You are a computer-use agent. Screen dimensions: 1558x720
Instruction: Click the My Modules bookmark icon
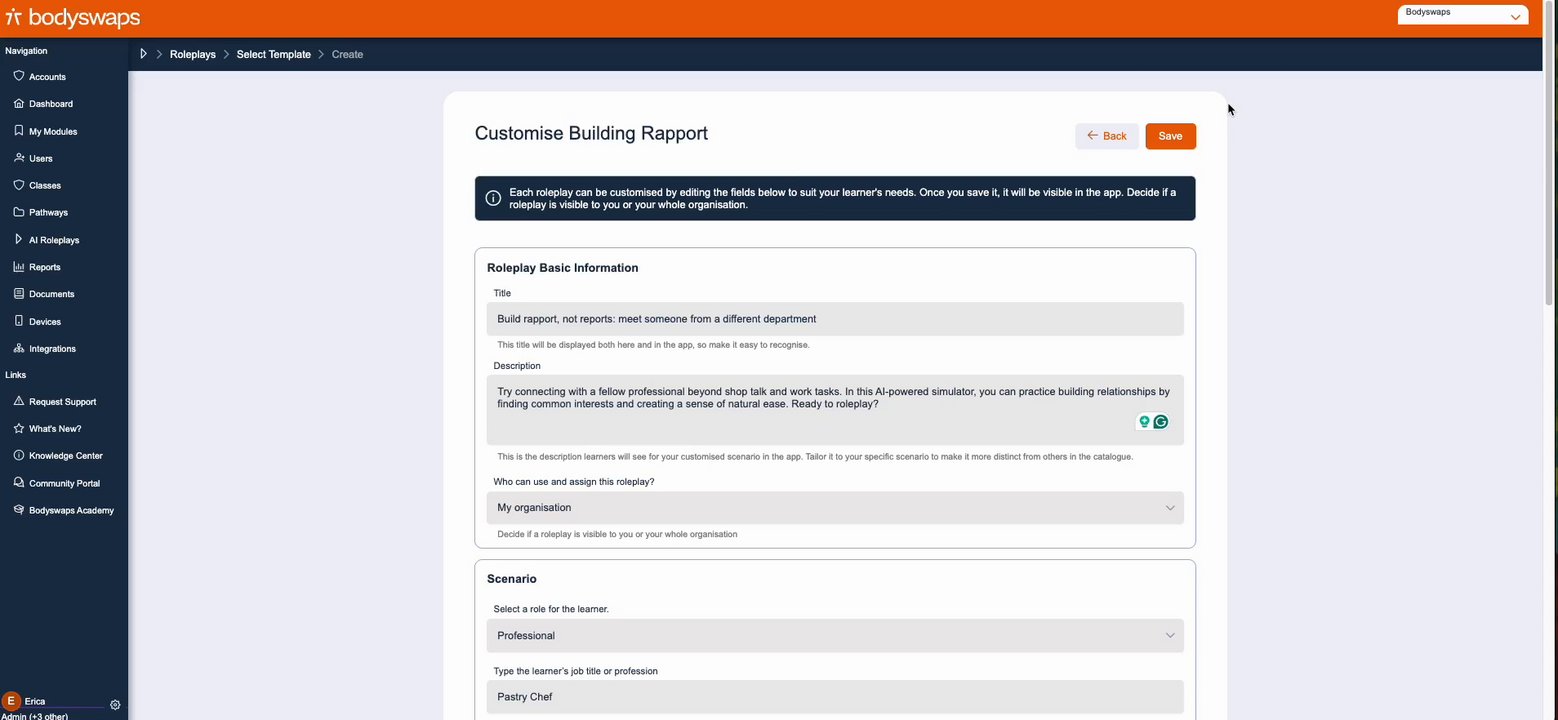tap(19, 131)
